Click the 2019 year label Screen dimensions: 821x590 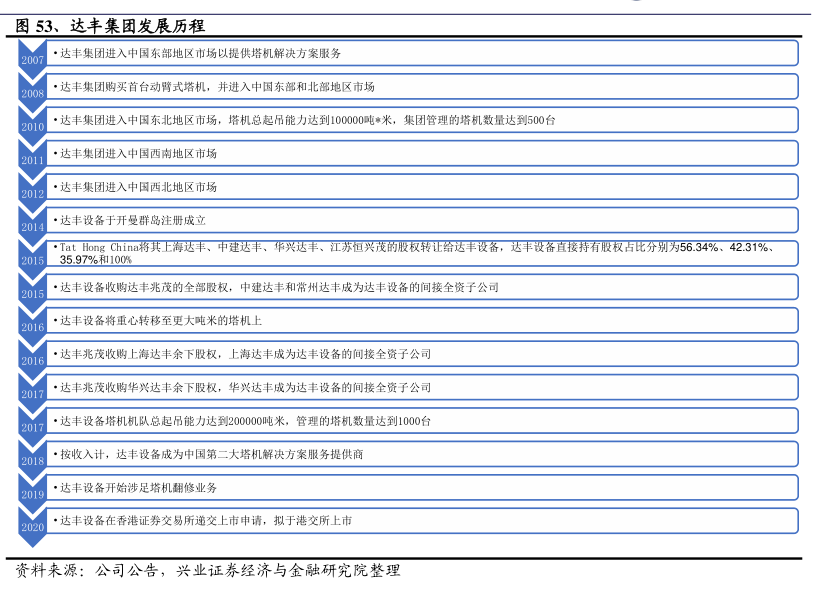[x=32, y=495]
